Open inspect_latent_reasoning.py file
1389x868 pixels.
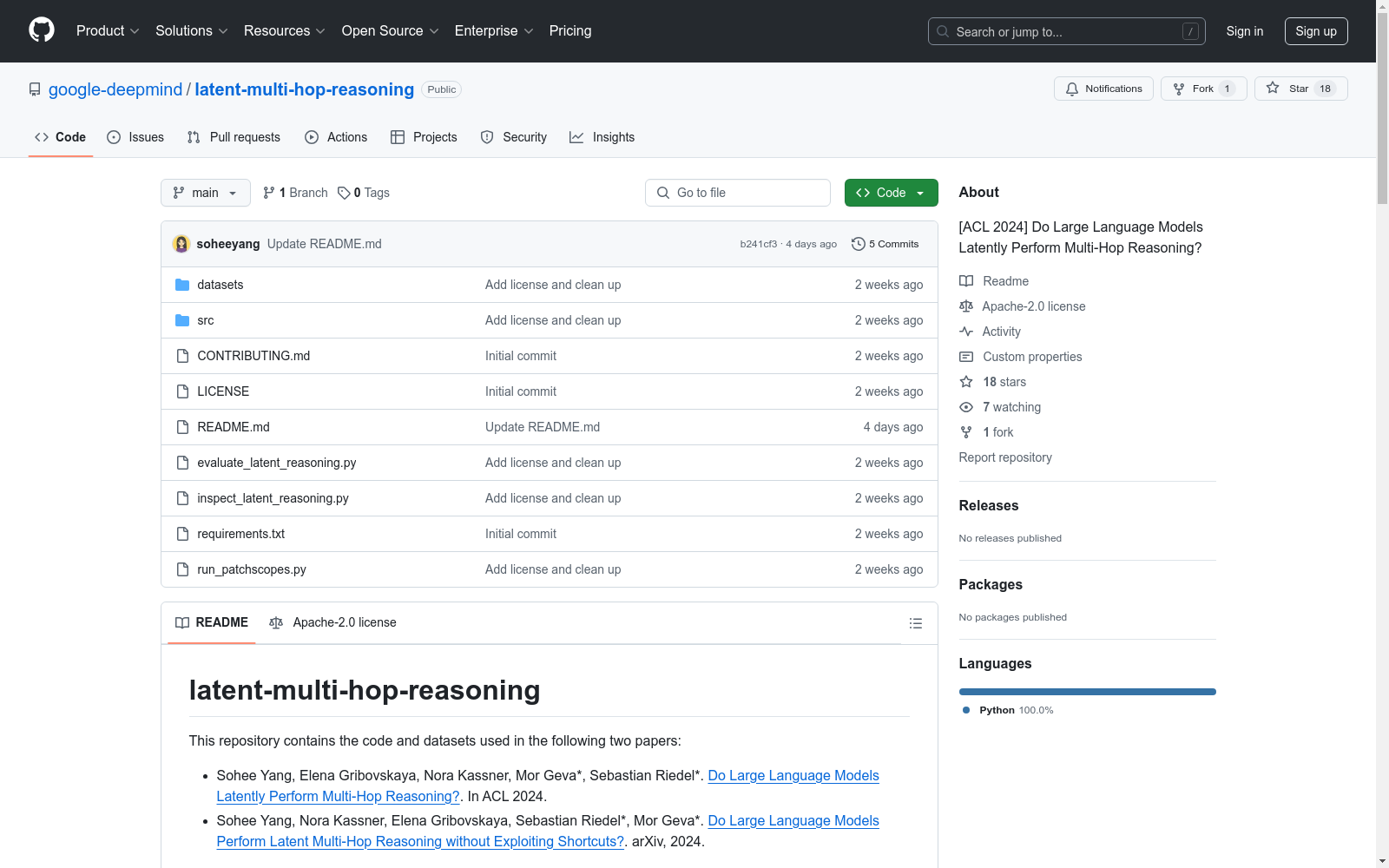[273, 498]
